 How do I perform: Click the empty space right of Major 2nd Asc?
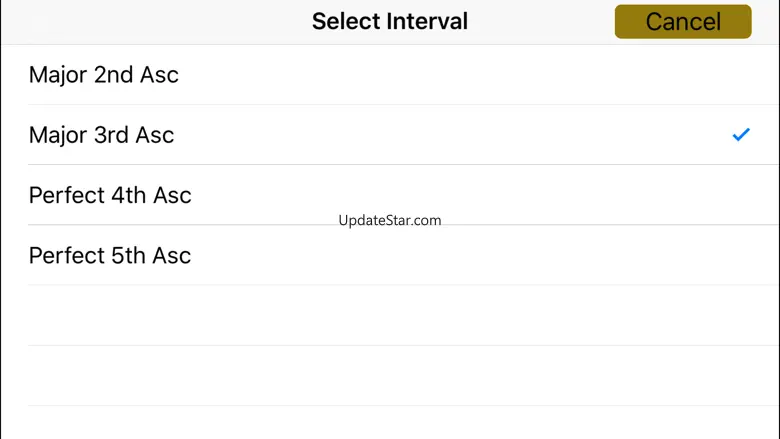tap(480, 75)
